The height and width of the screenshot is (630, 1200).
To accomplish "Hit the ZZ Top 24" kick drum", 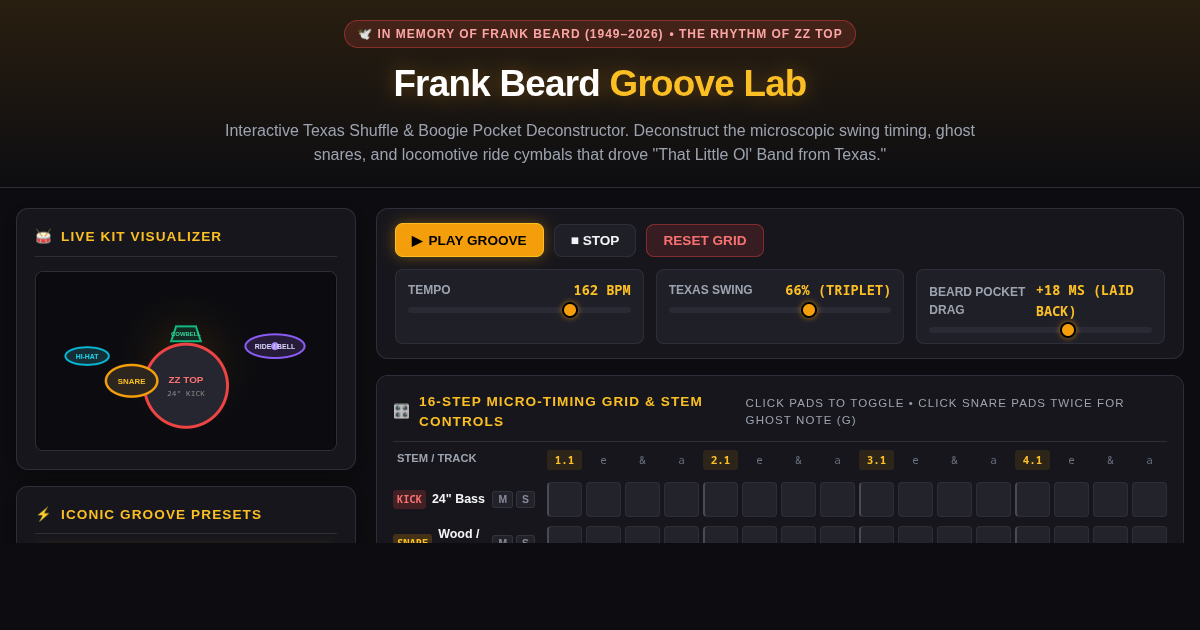I will point(186,386).
